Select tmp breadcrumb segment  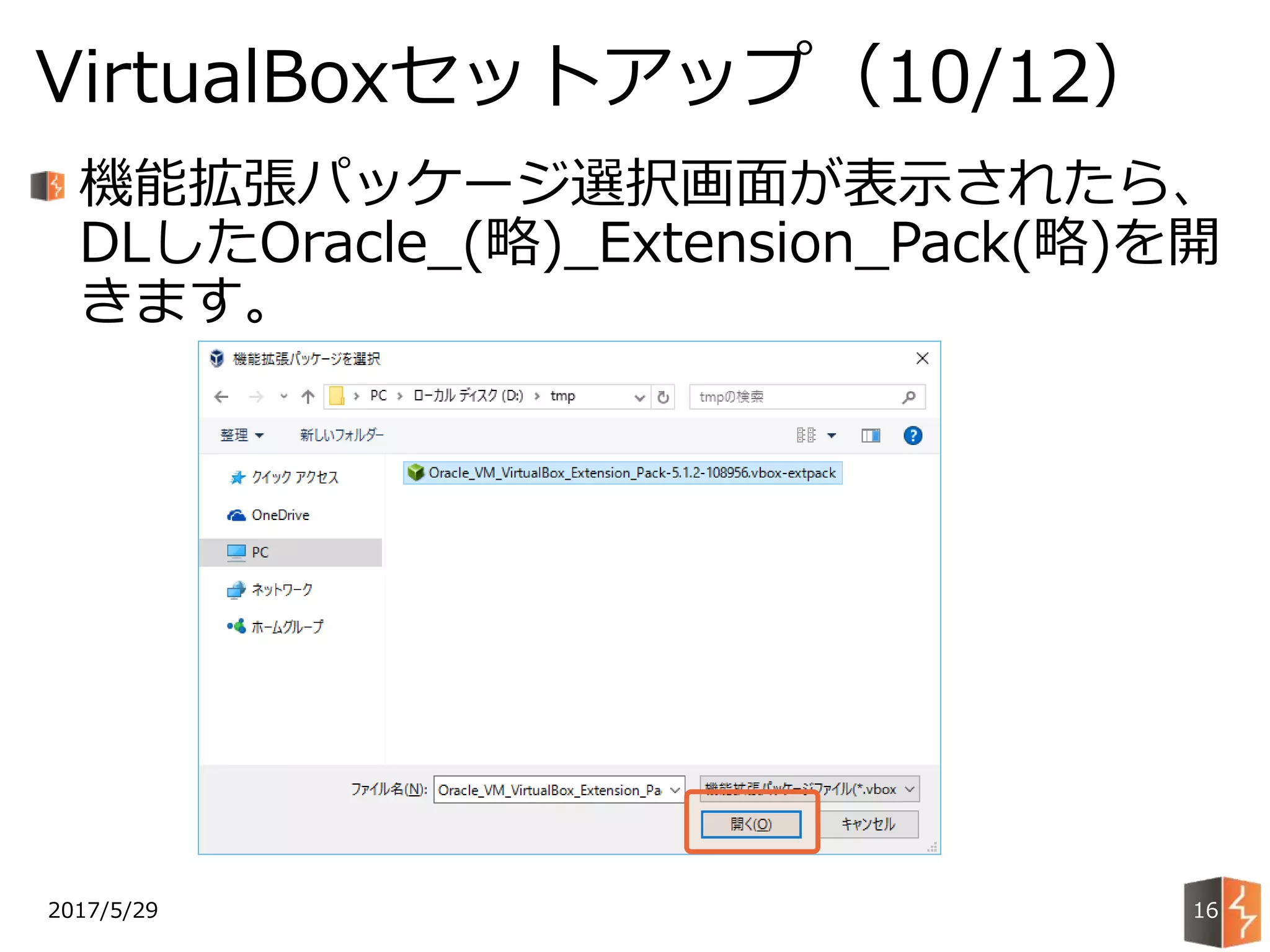click(x=562, y=396)
